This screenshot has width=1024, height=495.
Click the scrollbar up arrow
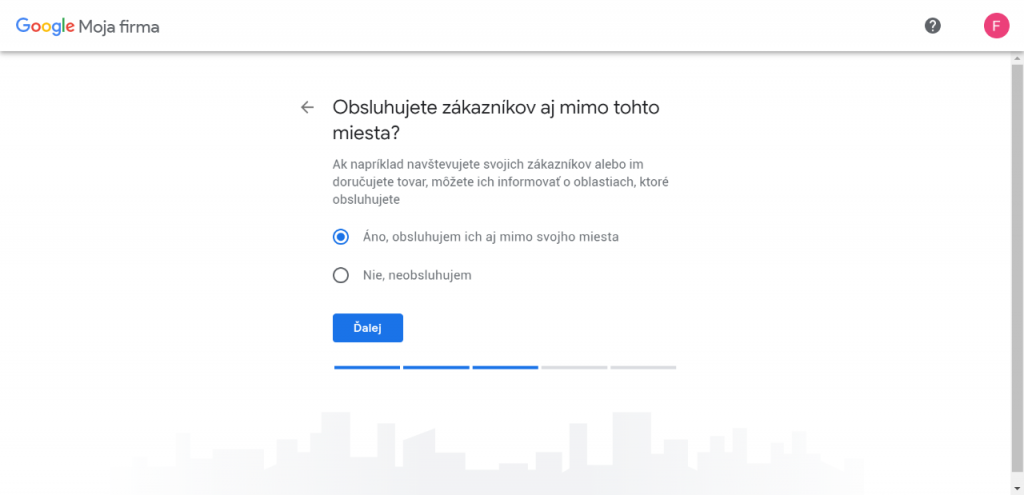[x=1017, y=58]
